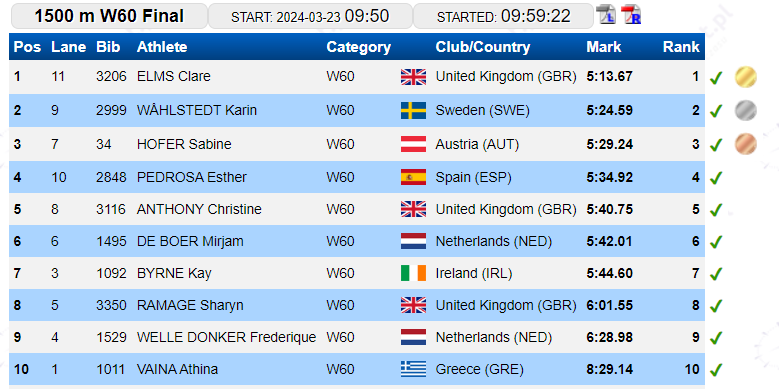The width and height of the screenshot is (779, 389).
Task: Open athlete ELMS Clare's entry
Action: (x=173, y=77)
